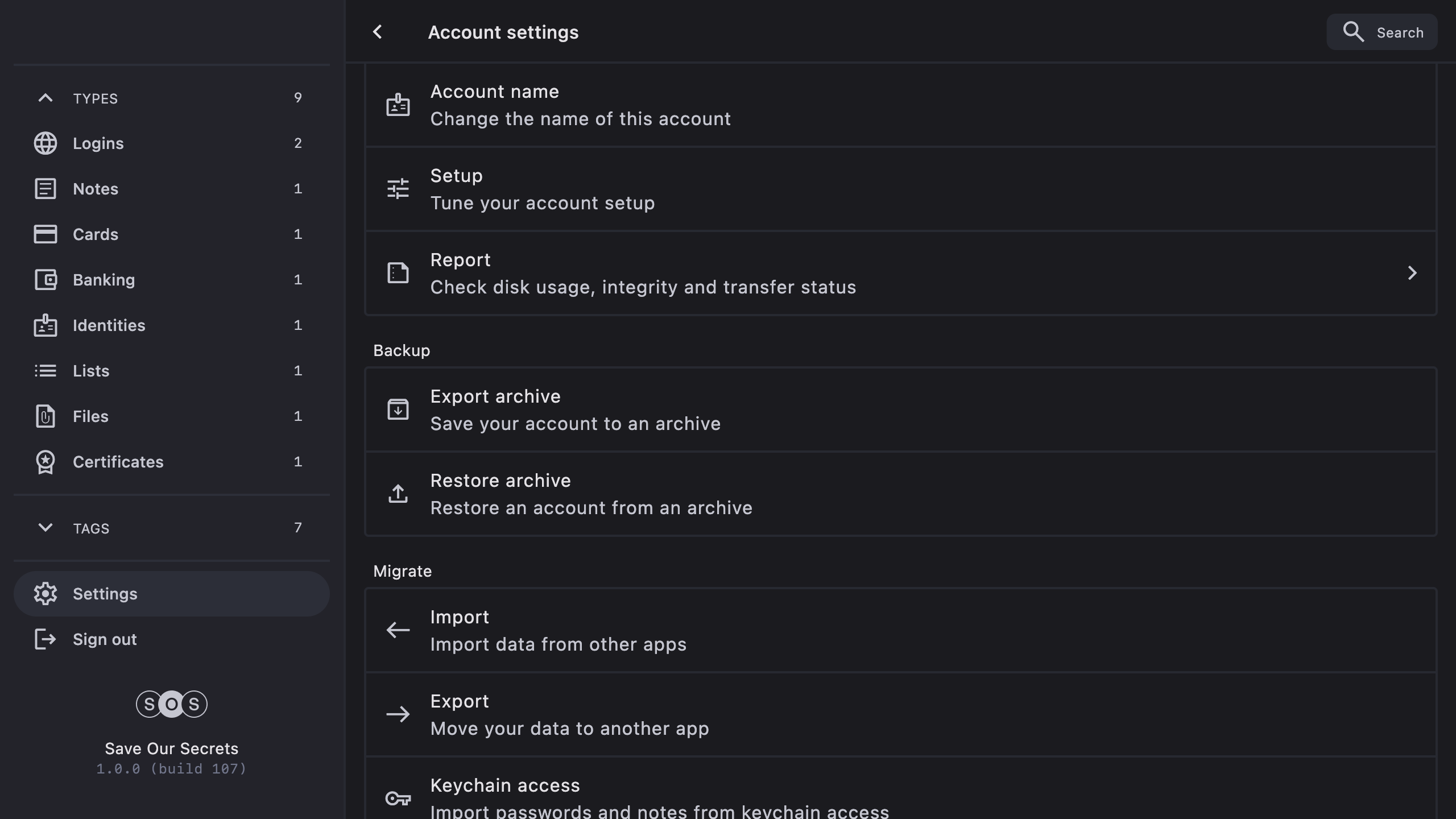Click the Keychain access key icon
1456x819 pixels.
[398, 799]
